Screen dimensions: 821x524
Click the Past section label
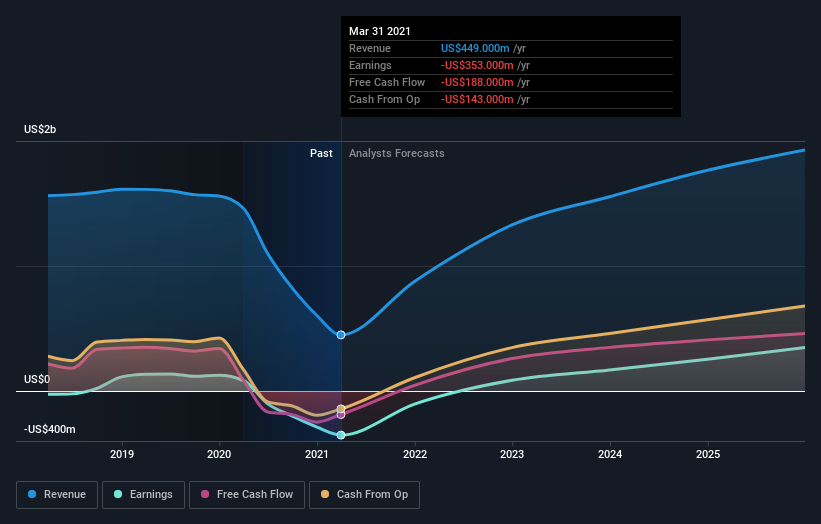pyautogui.click(x=321, y=153)
